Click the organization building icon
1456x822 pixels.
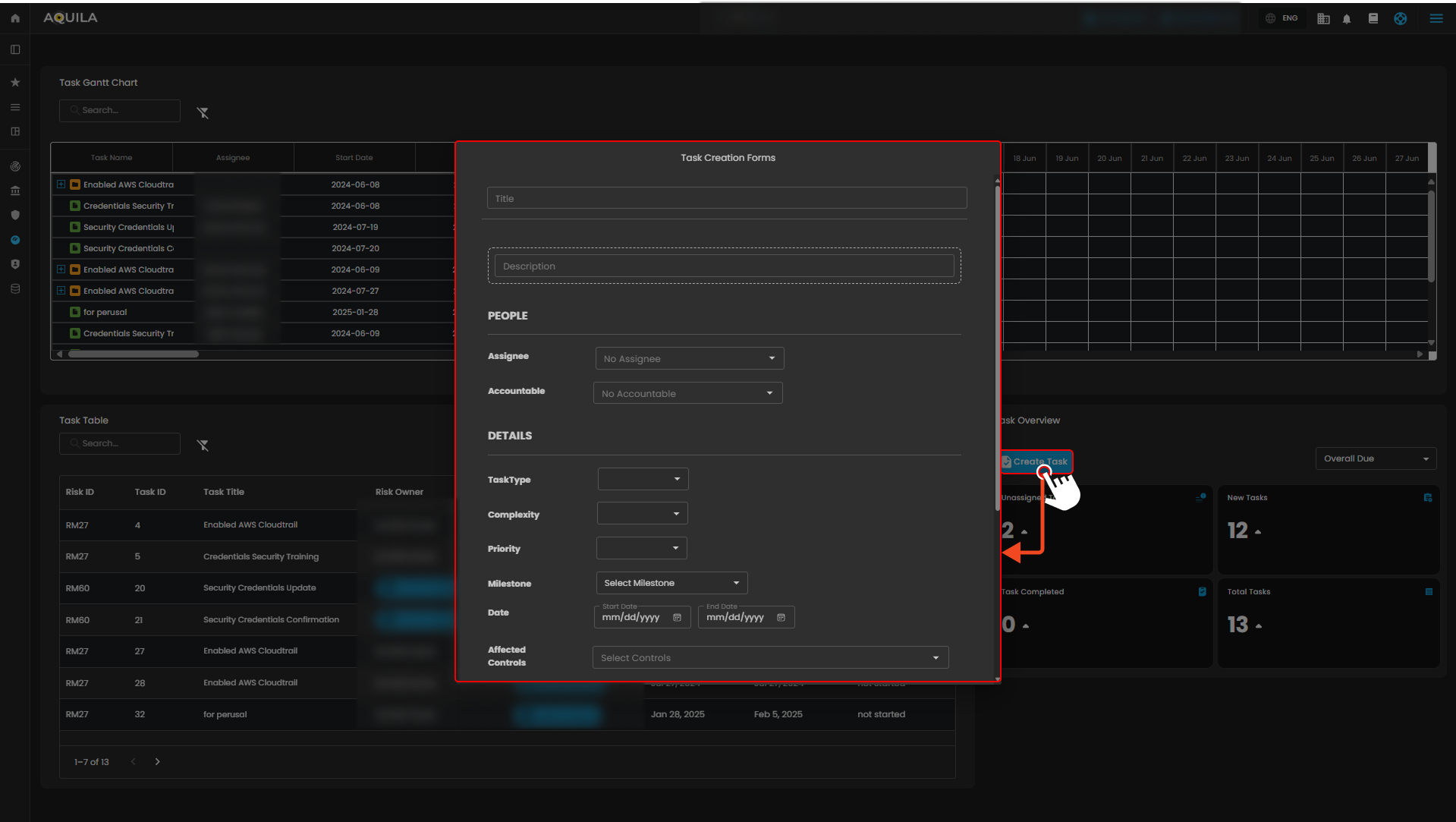tap(1323, 19)
